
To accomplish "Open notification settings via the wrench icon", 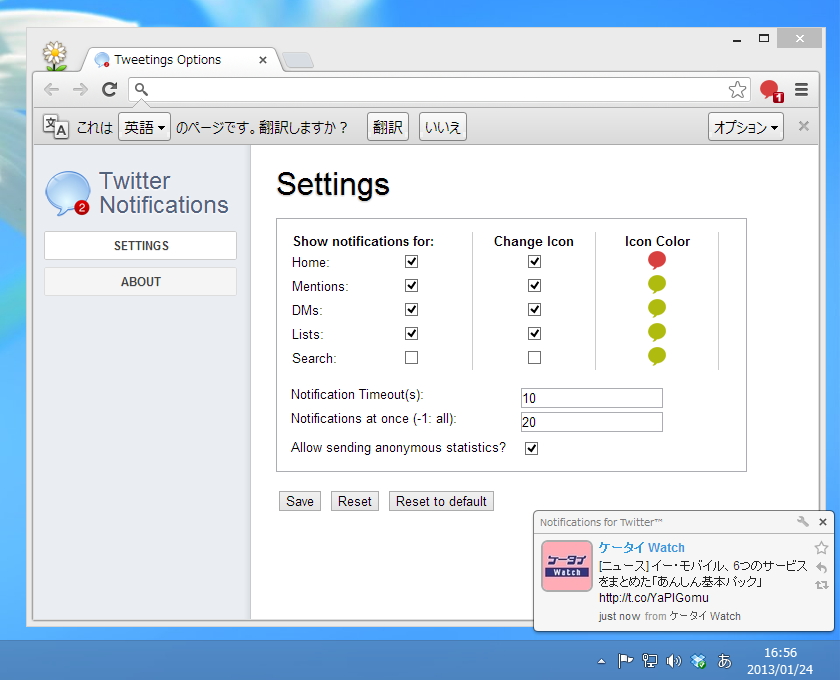I will tap(802, 521).
